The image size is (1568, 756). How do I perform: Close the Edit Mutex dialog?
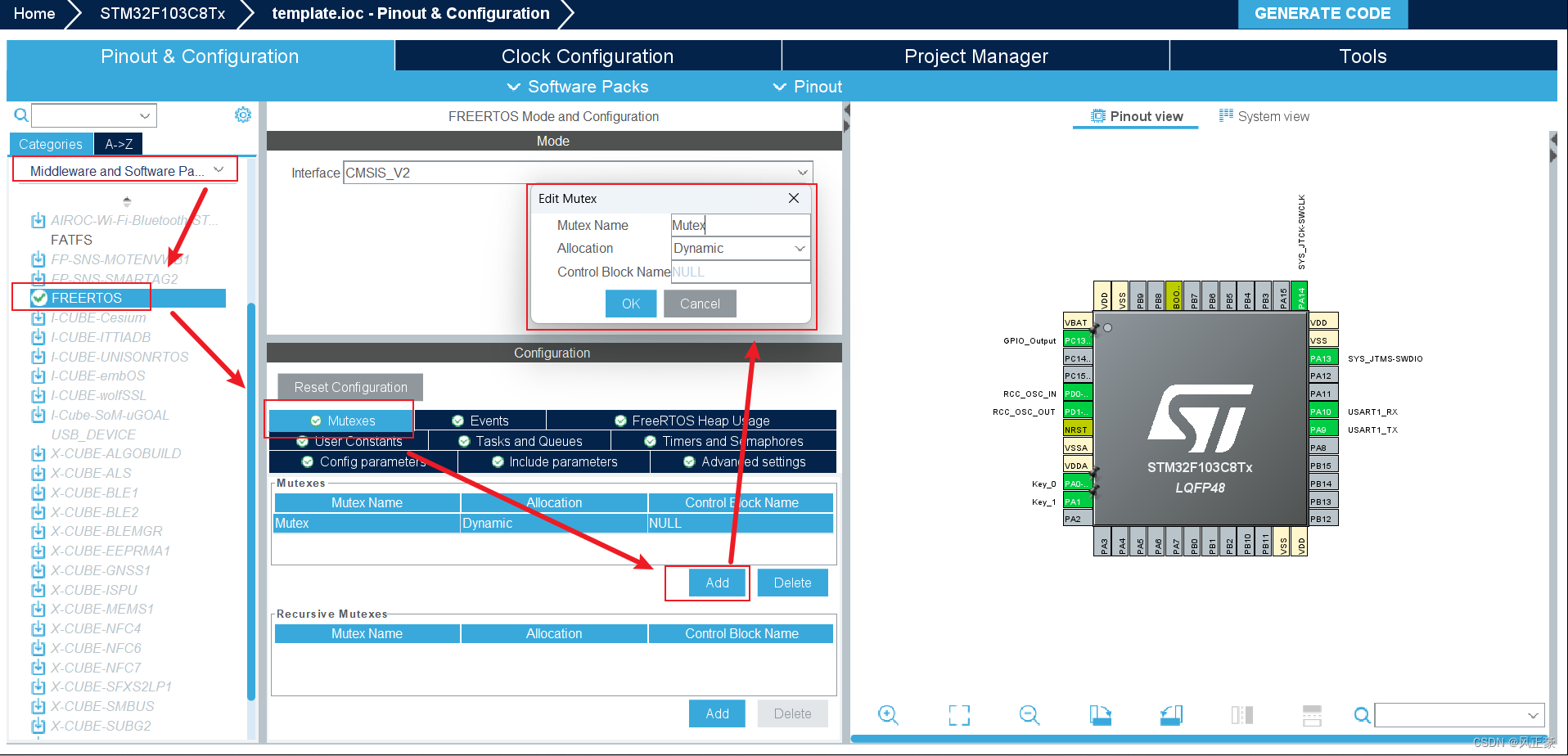[x=793, y=198]
